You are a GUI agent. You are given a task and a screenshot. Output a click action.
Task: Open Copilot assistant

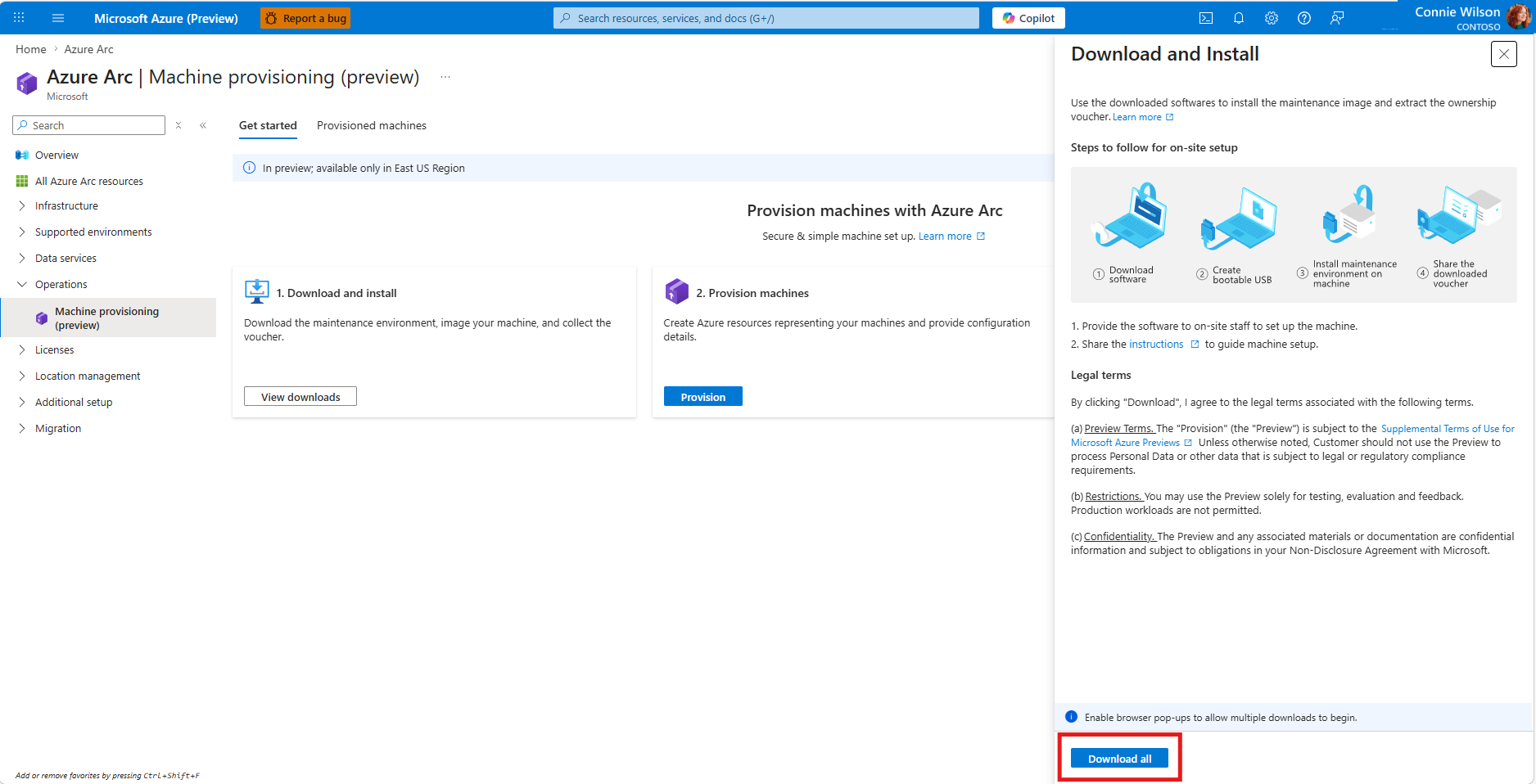pyautogui.click(x=1029, y=18)
